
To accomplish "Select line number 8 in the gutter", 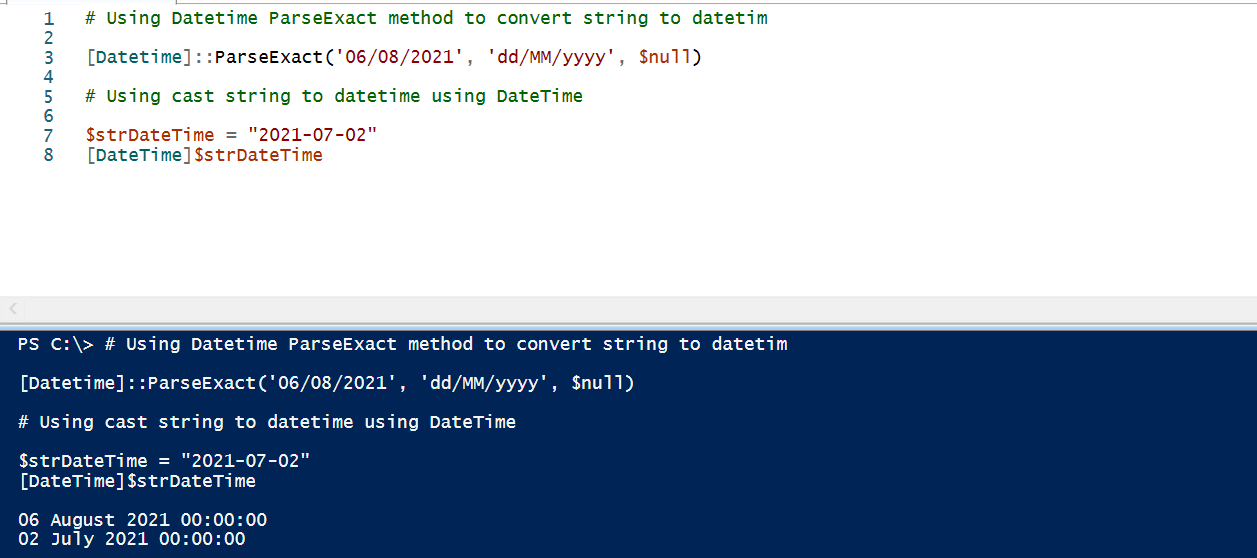I will (x=49, y=155).
